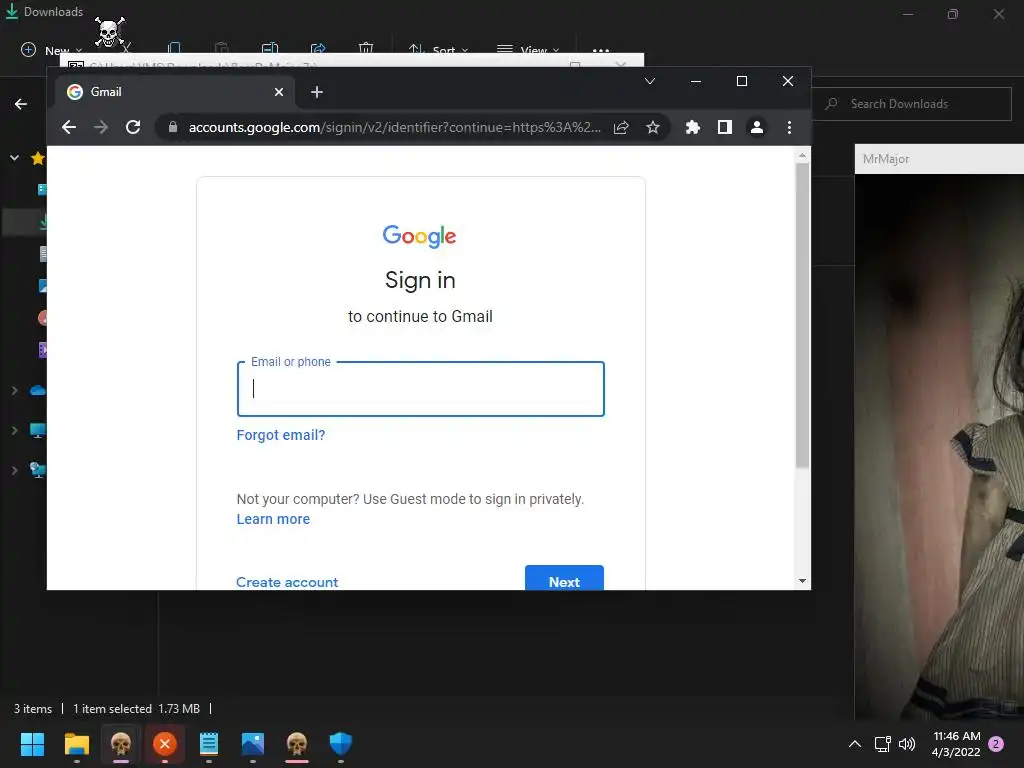Open the Photos taskbar icon
1024x768 pixels.
click(253, 744)
